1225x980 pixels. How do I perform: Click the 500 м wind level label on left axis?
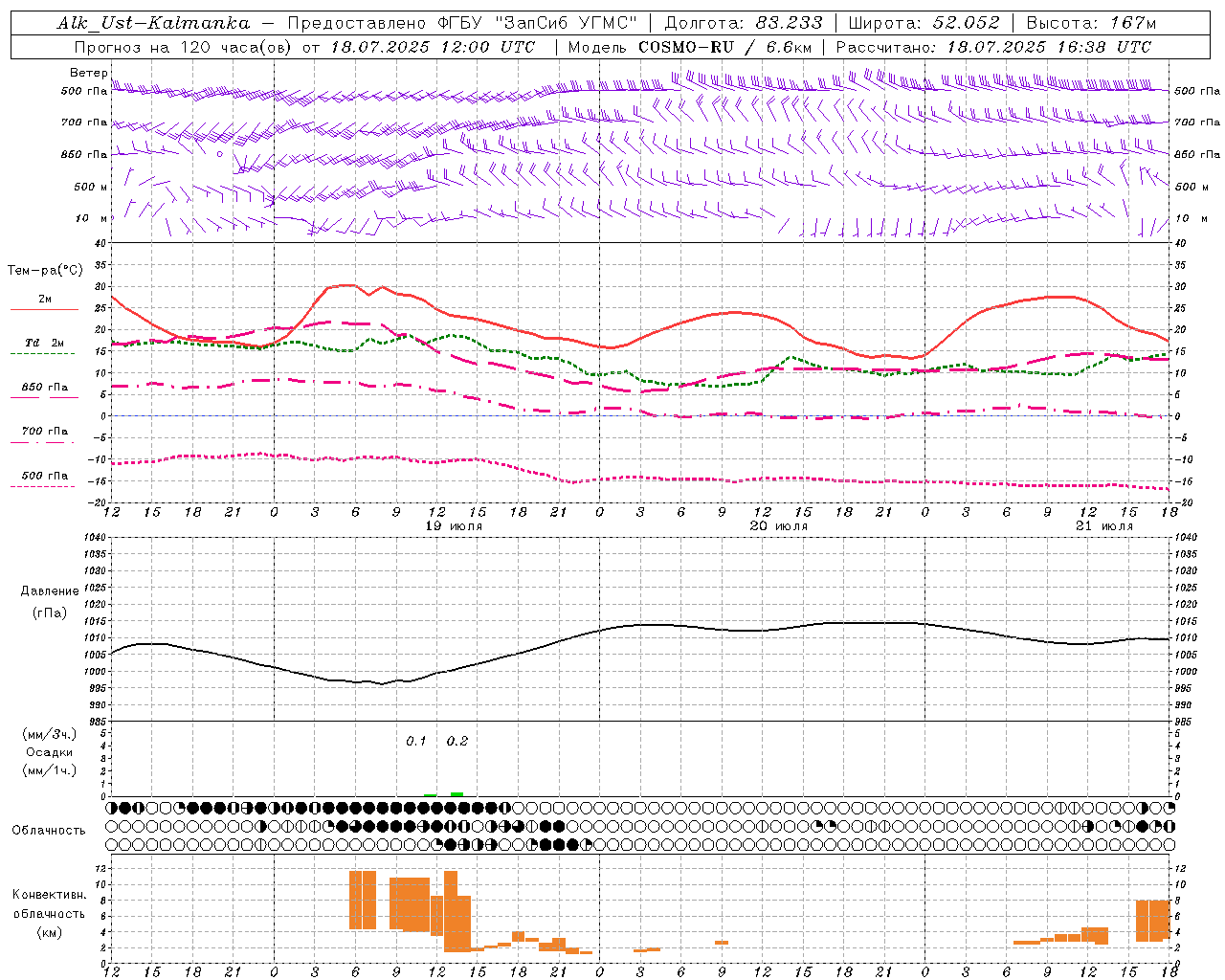click(x=92, y=187)
